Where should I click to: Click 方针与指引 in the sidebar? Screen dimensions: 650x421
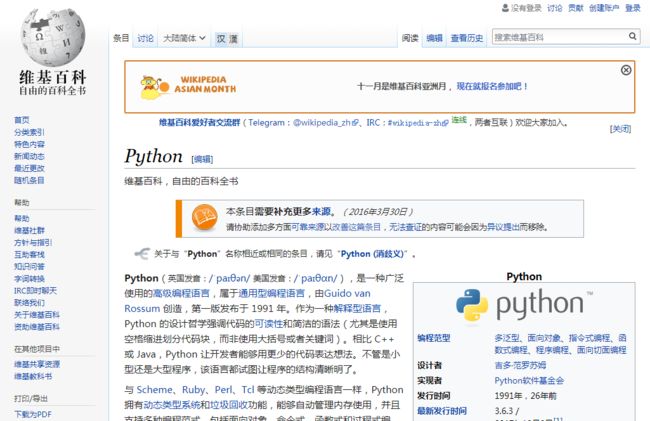pyautogui.click(x=33, y=242)
